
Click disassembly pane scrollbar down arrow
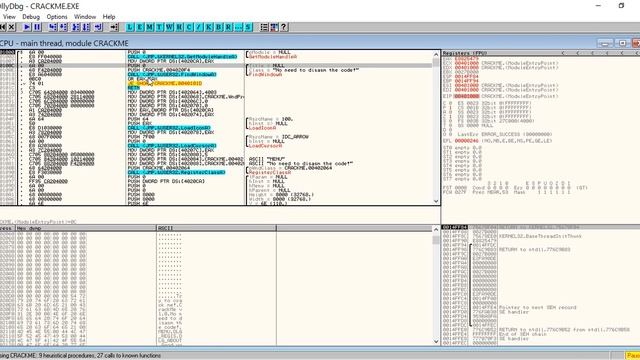436,201
